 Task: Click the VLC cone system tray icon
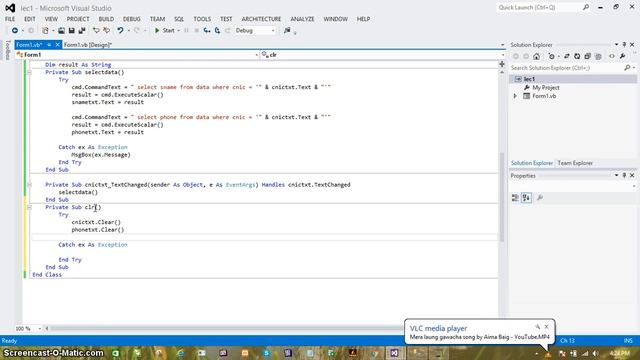(548, 353)
